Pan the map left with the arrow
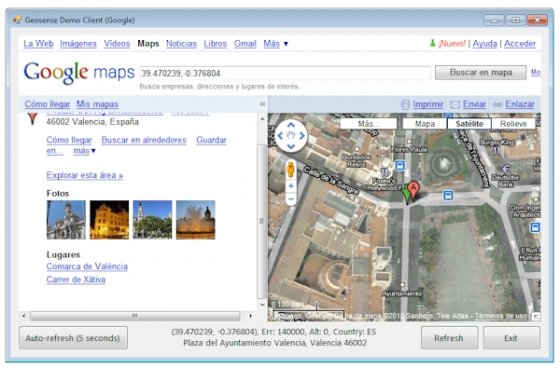 280,136
